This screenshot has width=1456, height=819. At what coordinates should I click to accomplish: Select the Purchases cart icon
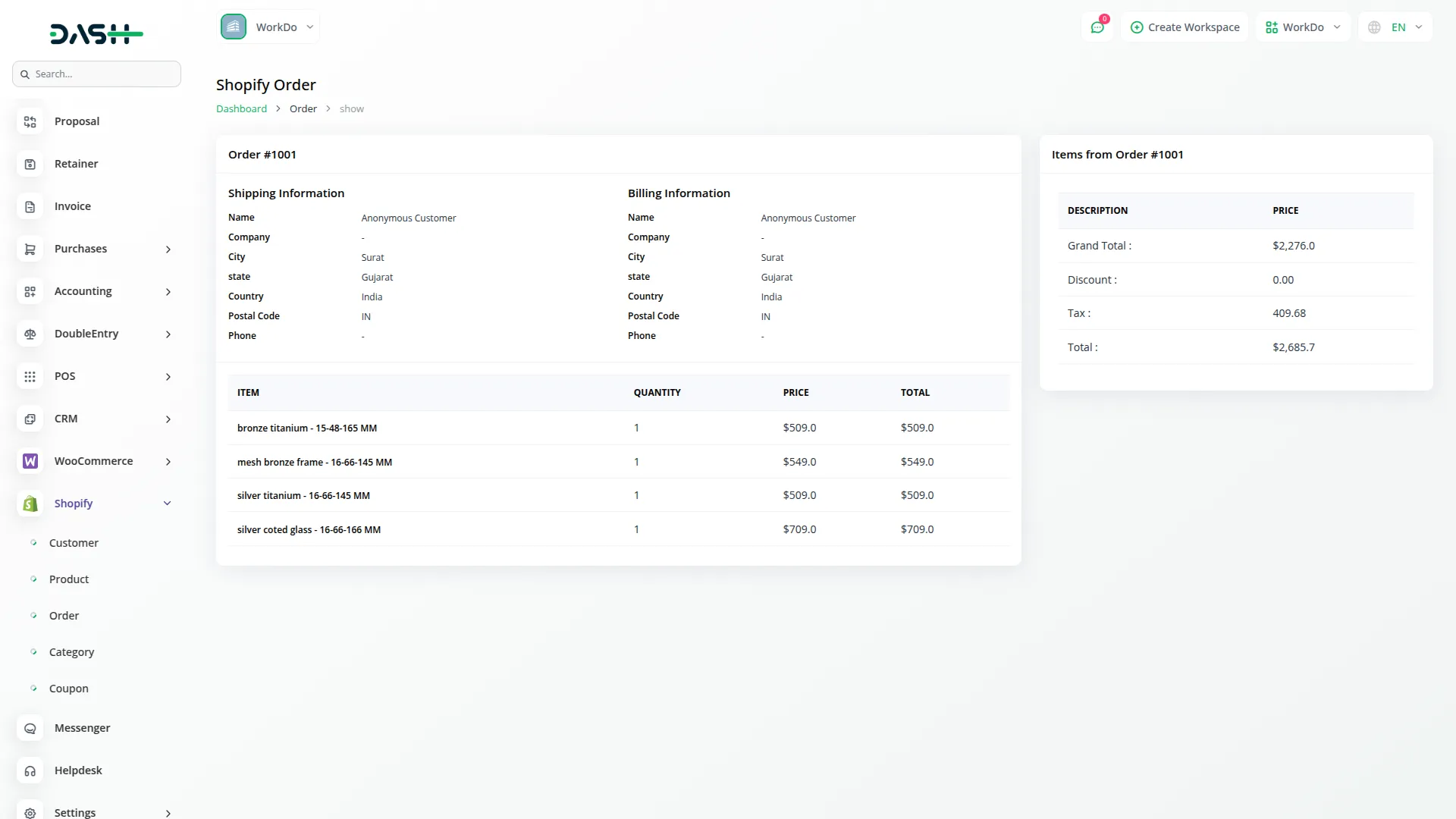(x=30, y=249)
